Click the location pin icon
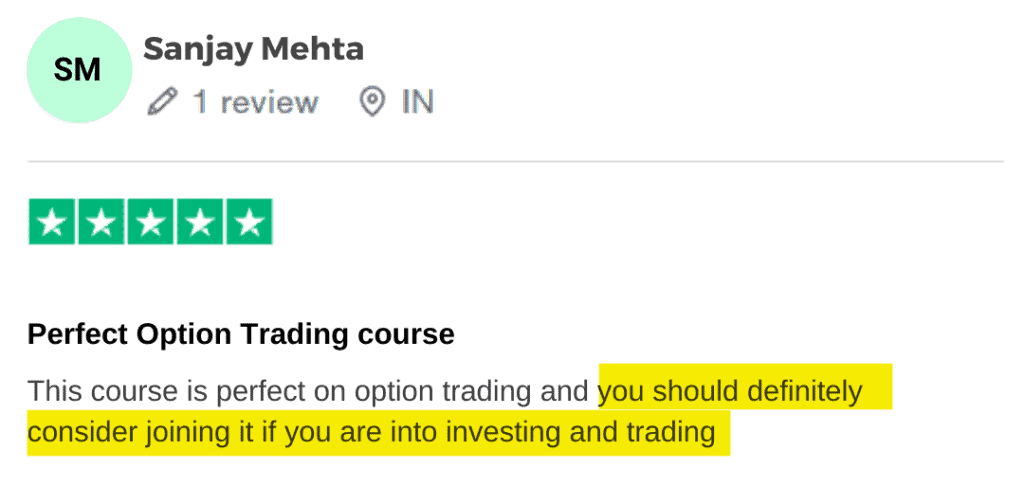1024x504 pixels. (373, 102)
